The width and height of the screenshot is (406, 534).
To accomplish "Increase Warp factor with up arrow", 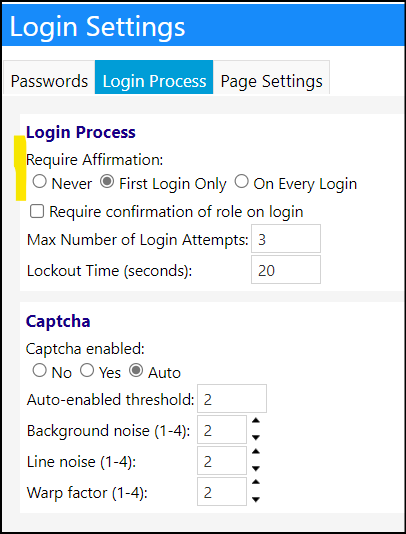I will [256, 483].
